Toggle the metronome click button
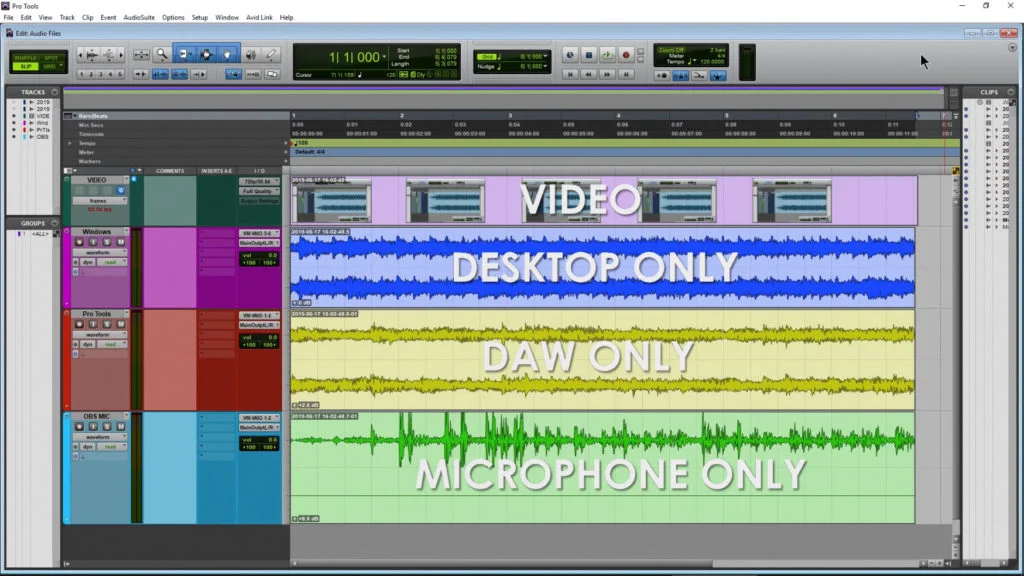1024x576 pixels. 680,76
